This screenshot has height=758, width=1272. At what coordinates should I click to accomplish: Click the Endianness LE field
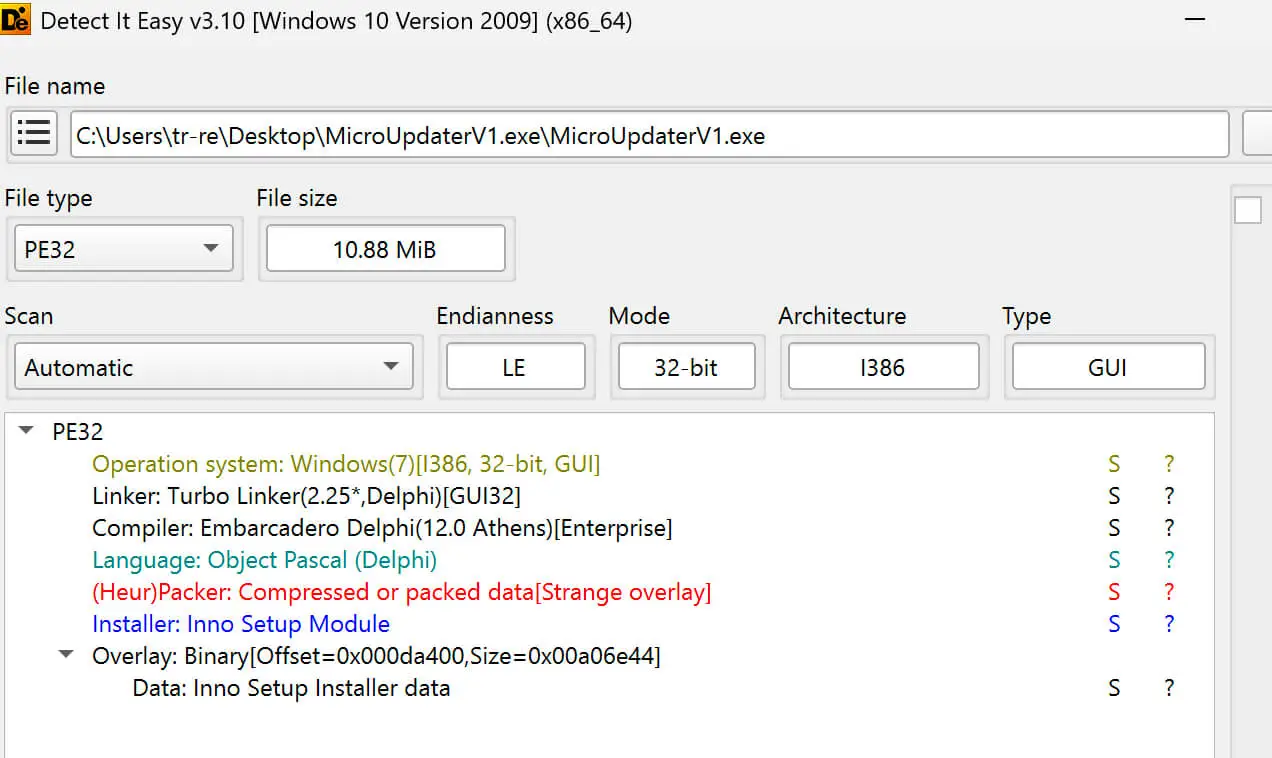click(515, 367)
